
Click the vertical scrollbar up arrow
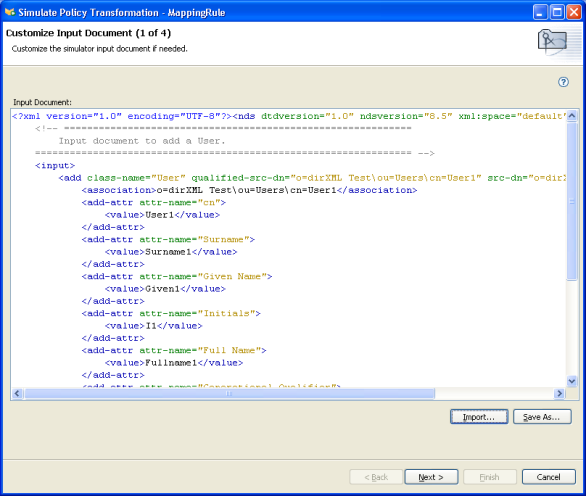tap(571, 116)
